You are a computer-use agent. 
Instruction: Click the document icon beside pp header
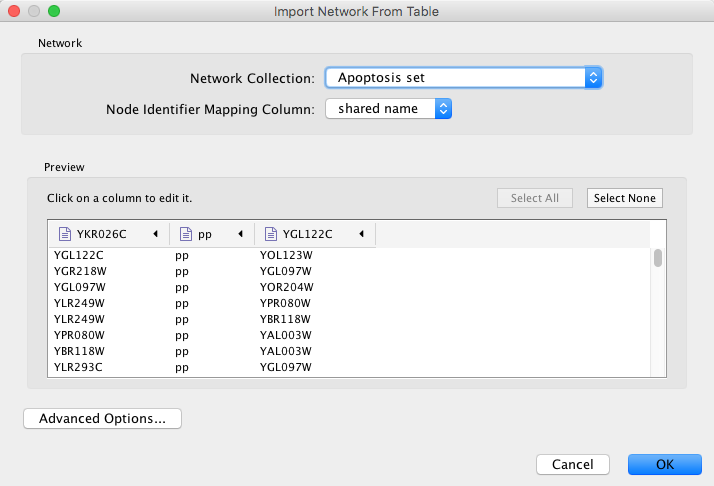point(186,234)
